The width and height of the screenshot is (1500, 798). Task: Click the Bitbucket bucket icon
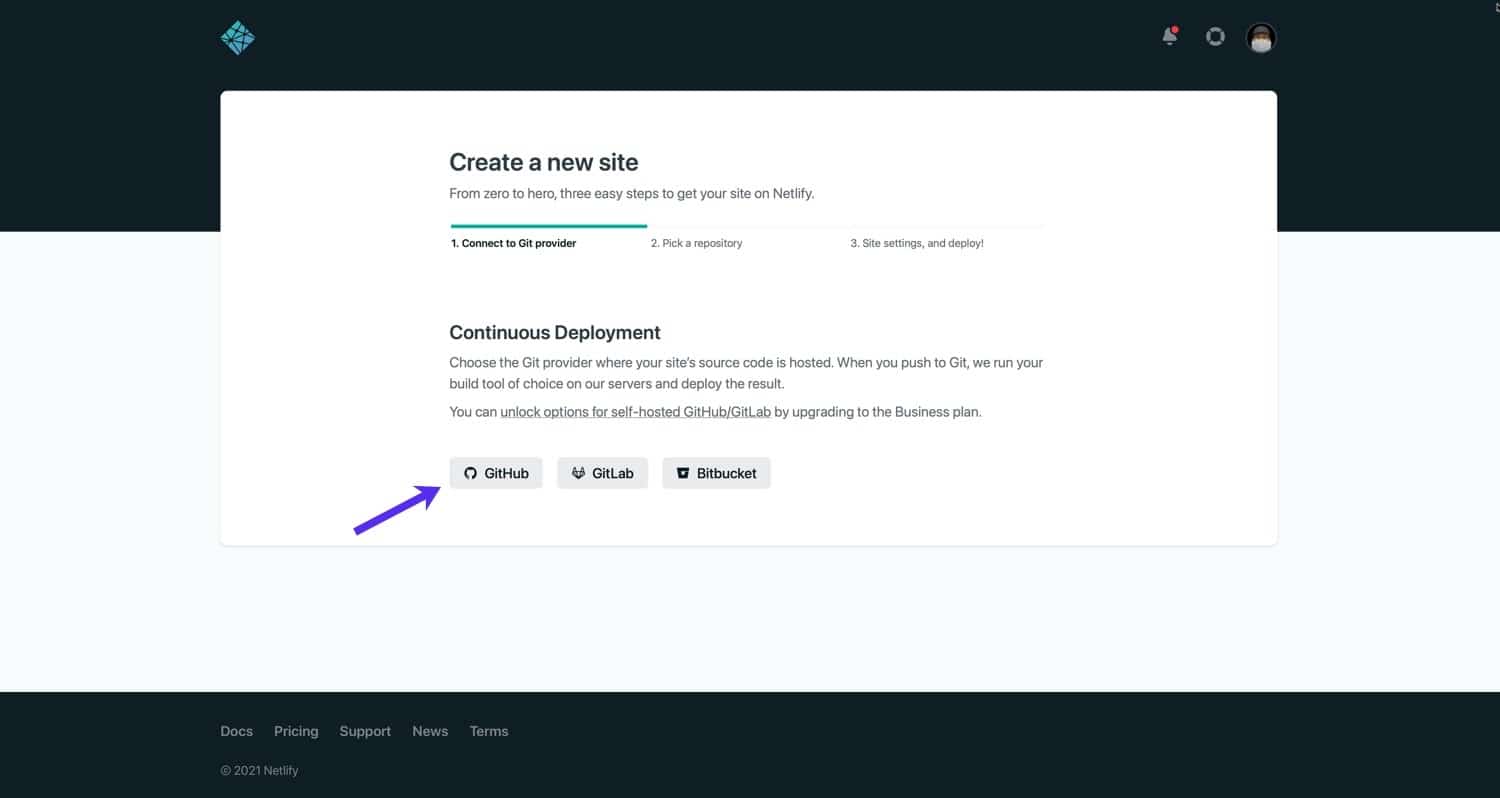(x=683, y=473)
